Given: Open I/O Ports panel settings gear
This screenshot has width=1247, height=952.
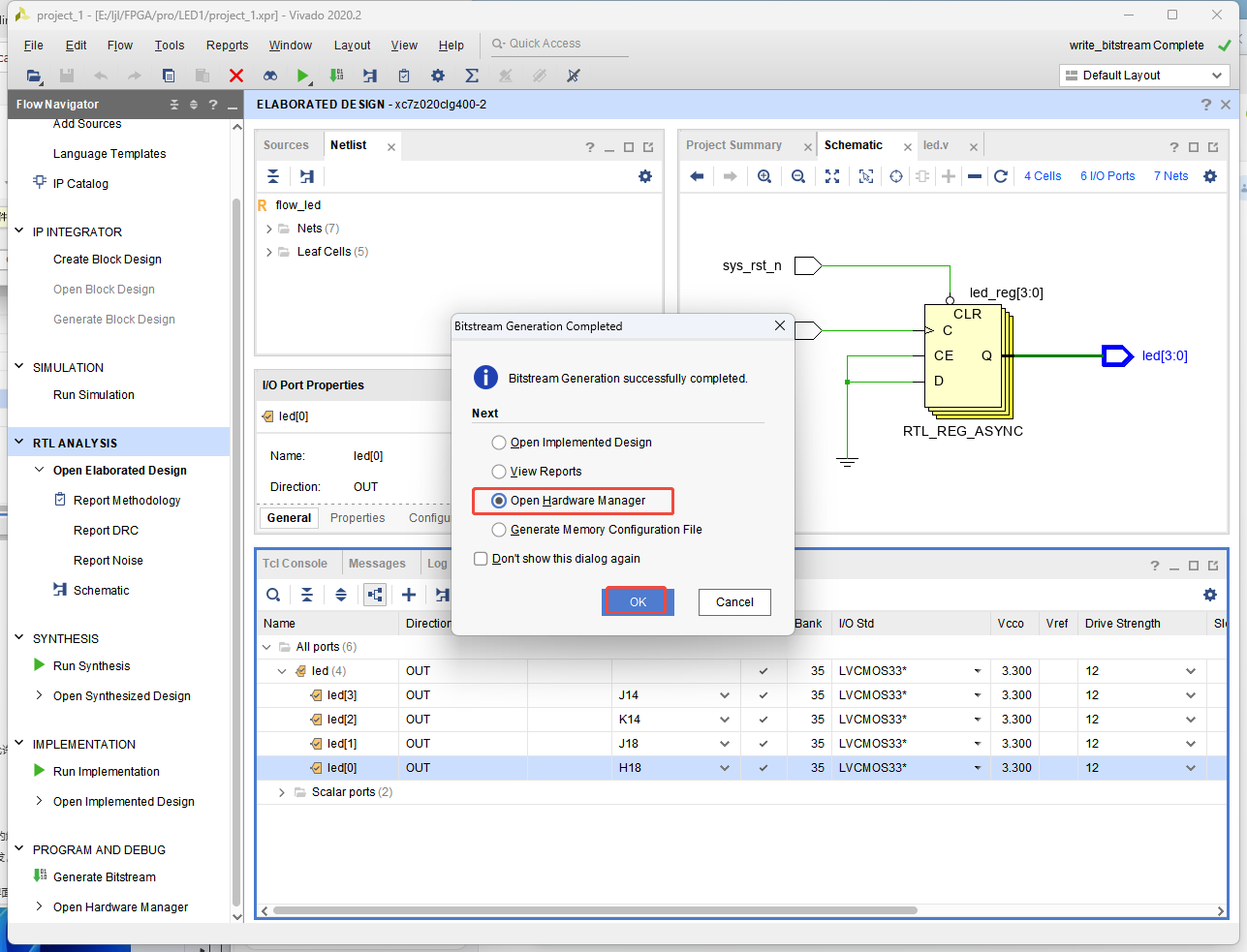Looking at the screenshot, I should pyautogui.click(x=1210, y=595).
